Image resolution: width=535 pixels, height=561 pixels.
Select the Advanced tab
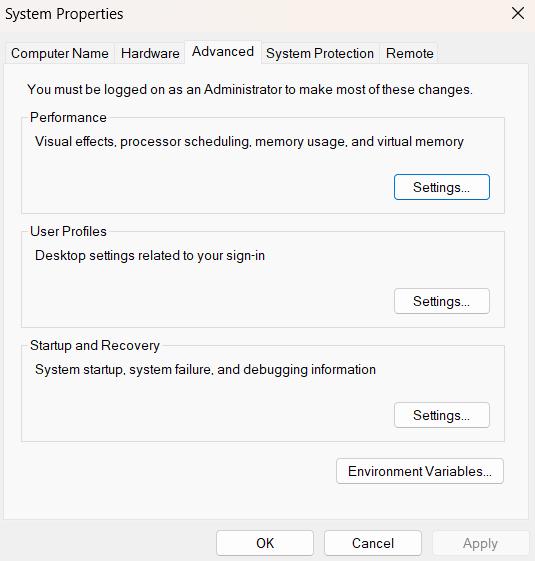223,52
